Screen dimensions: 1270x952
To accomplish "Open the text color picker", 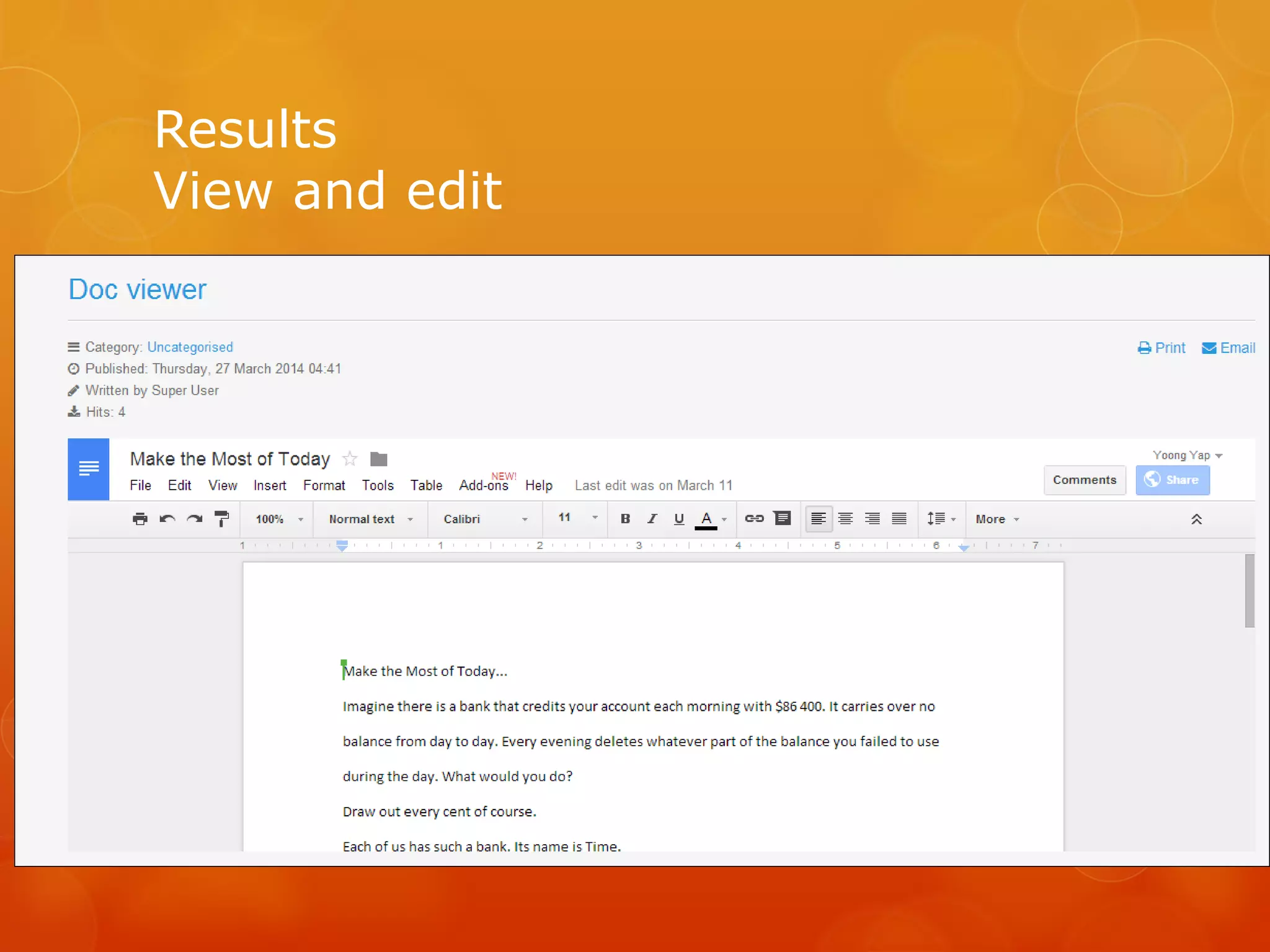I will [711, 519].
